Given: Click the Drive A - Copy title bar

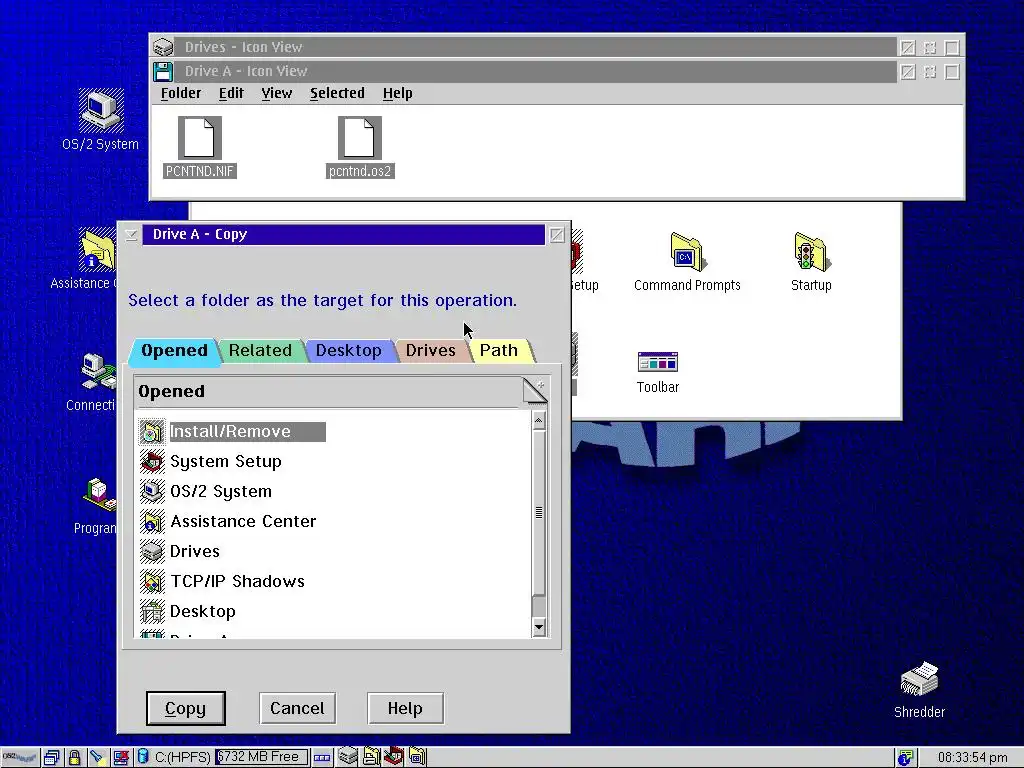Looking at the screenshot, I should (344, 235).
